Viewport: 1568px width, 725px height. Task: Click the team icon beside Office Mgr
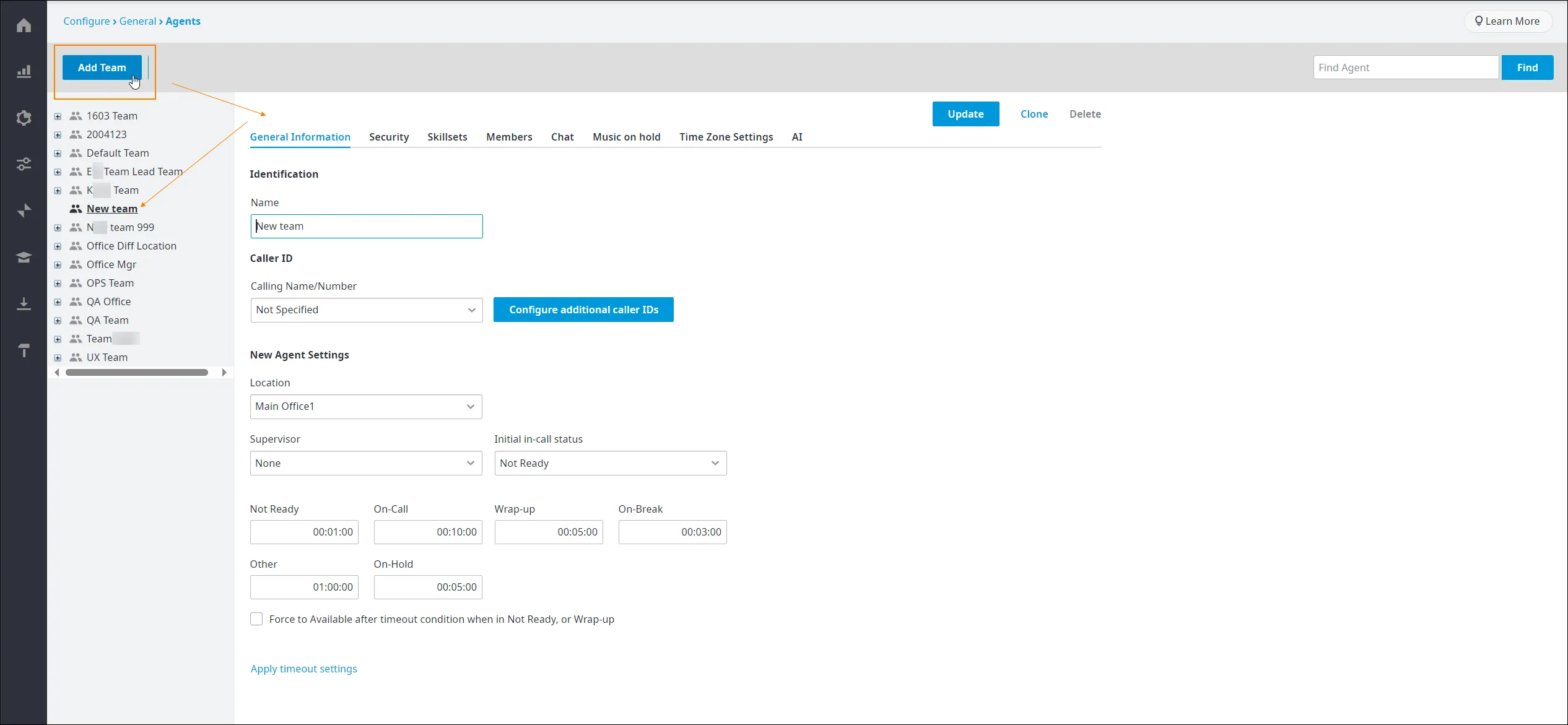[76, 264]
